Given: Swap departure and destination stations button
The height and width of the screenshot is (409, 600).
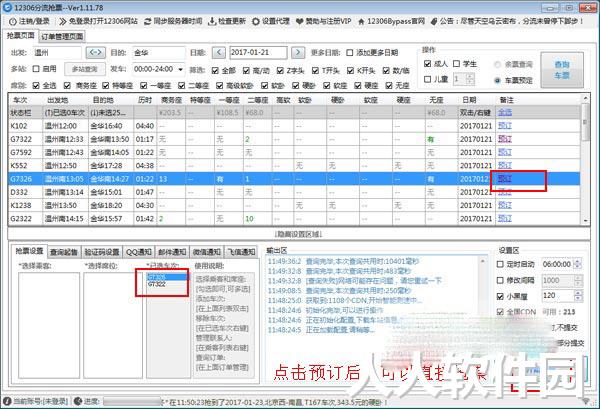Looking at the screenshot, I should [x=95, y=52].
